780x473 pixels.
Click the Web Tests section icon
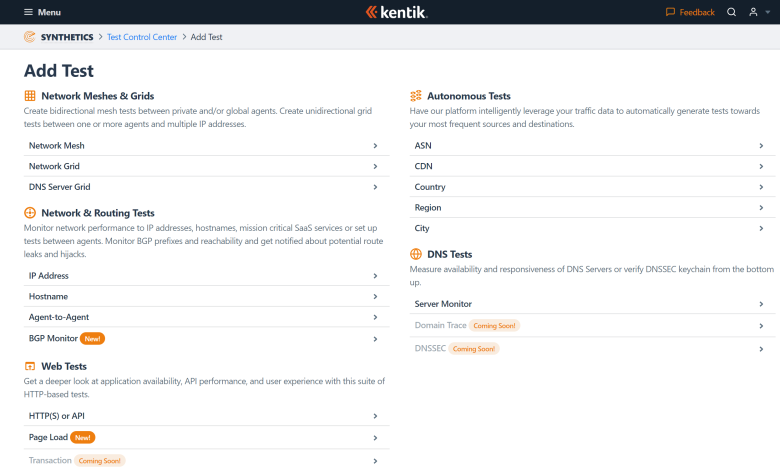(x=30, y=366)
